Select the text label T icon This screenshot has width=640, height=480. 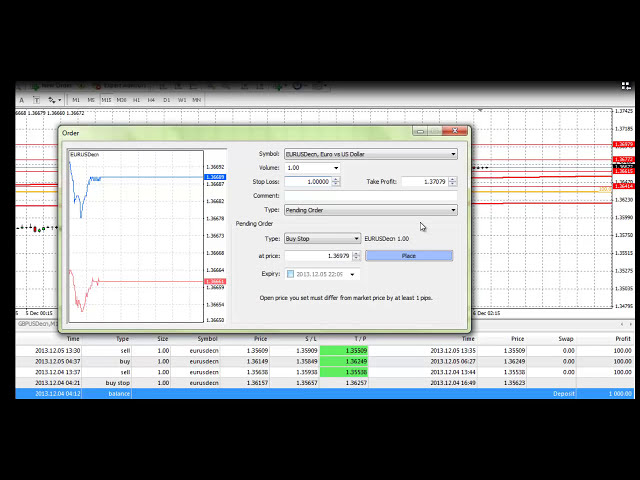pos(36,100)
